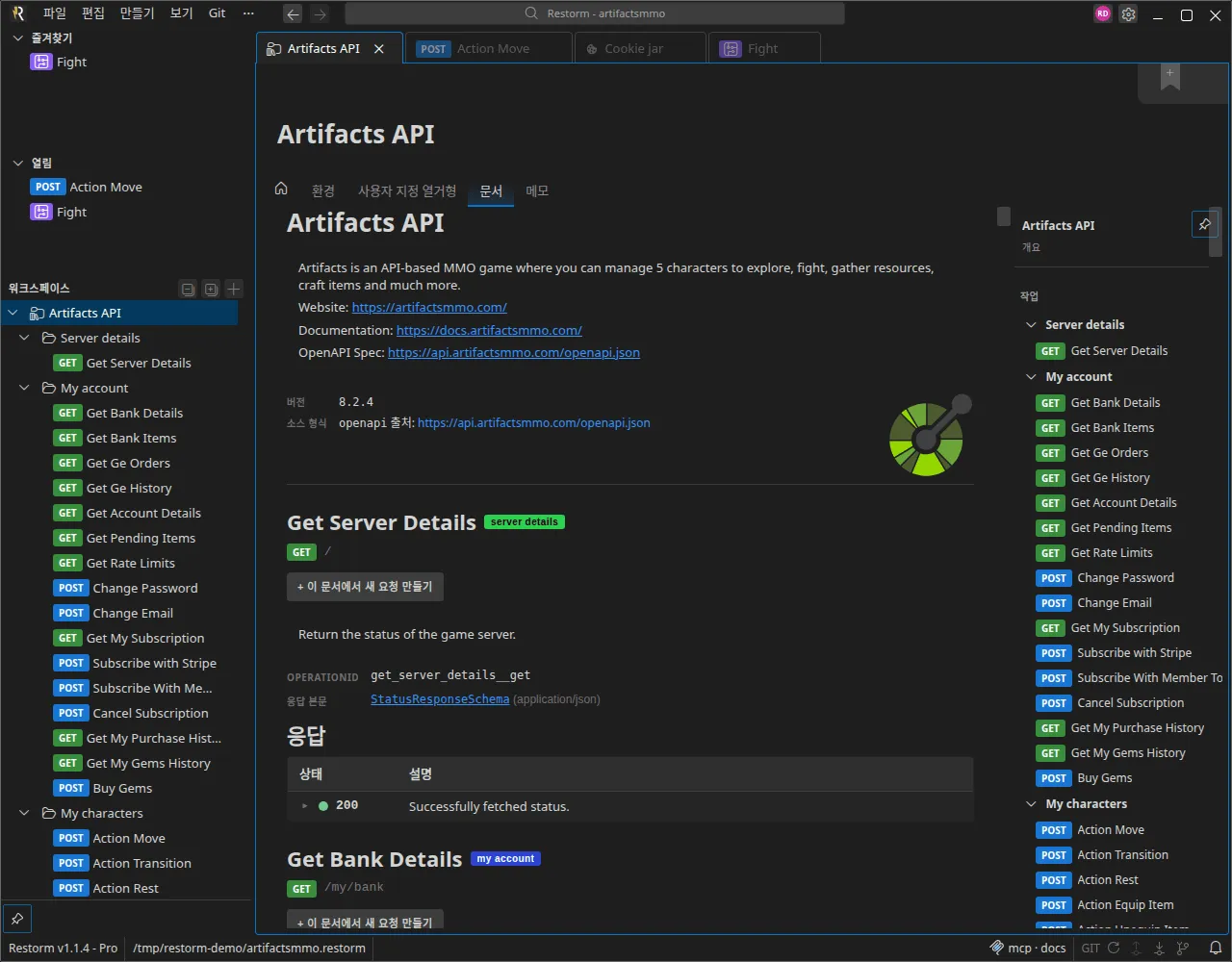Select the 메모 tab

tap(537, 190)
